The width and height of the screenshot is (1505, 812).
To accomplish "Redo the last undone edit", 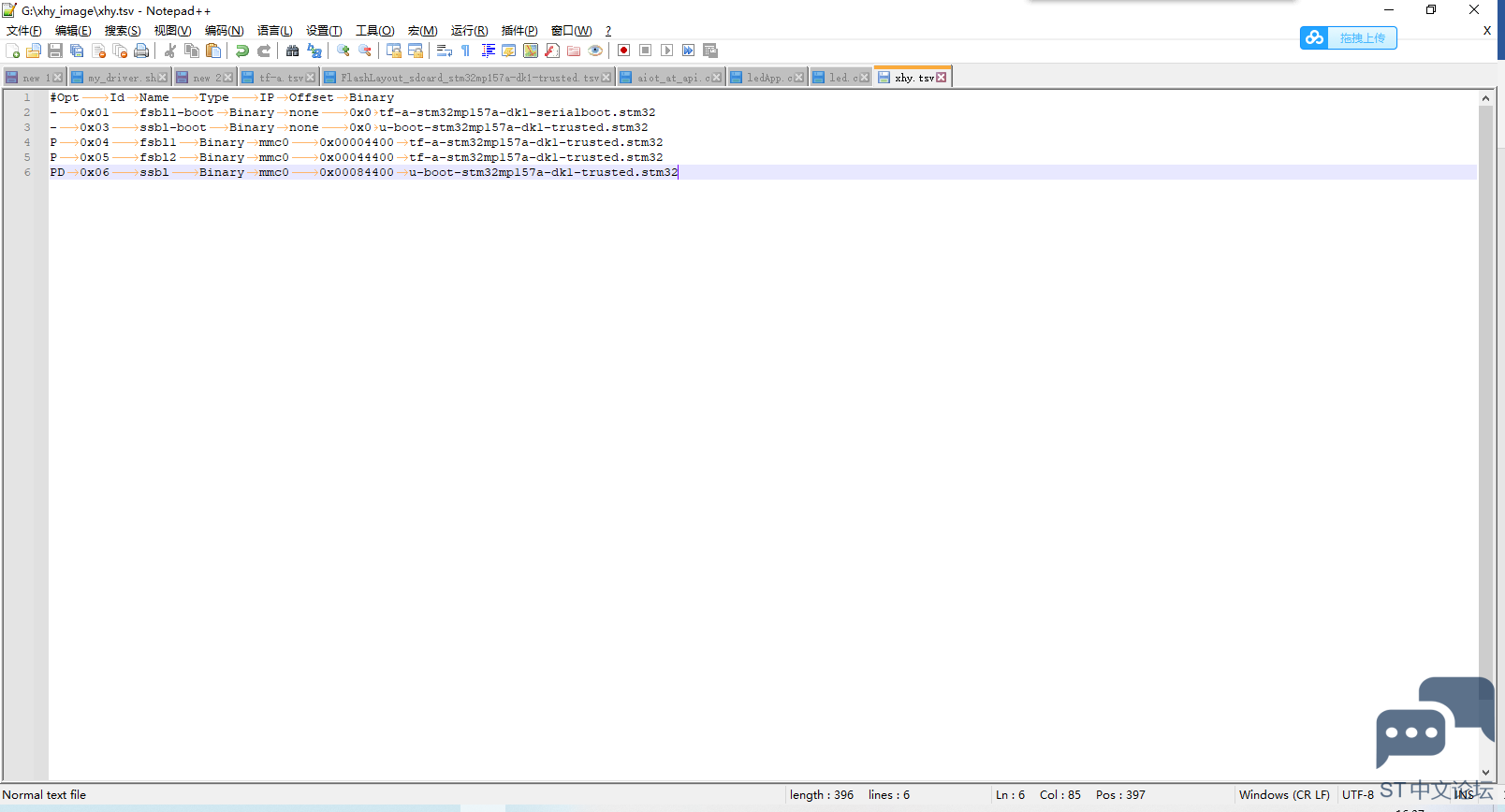I will coord(264,51).
